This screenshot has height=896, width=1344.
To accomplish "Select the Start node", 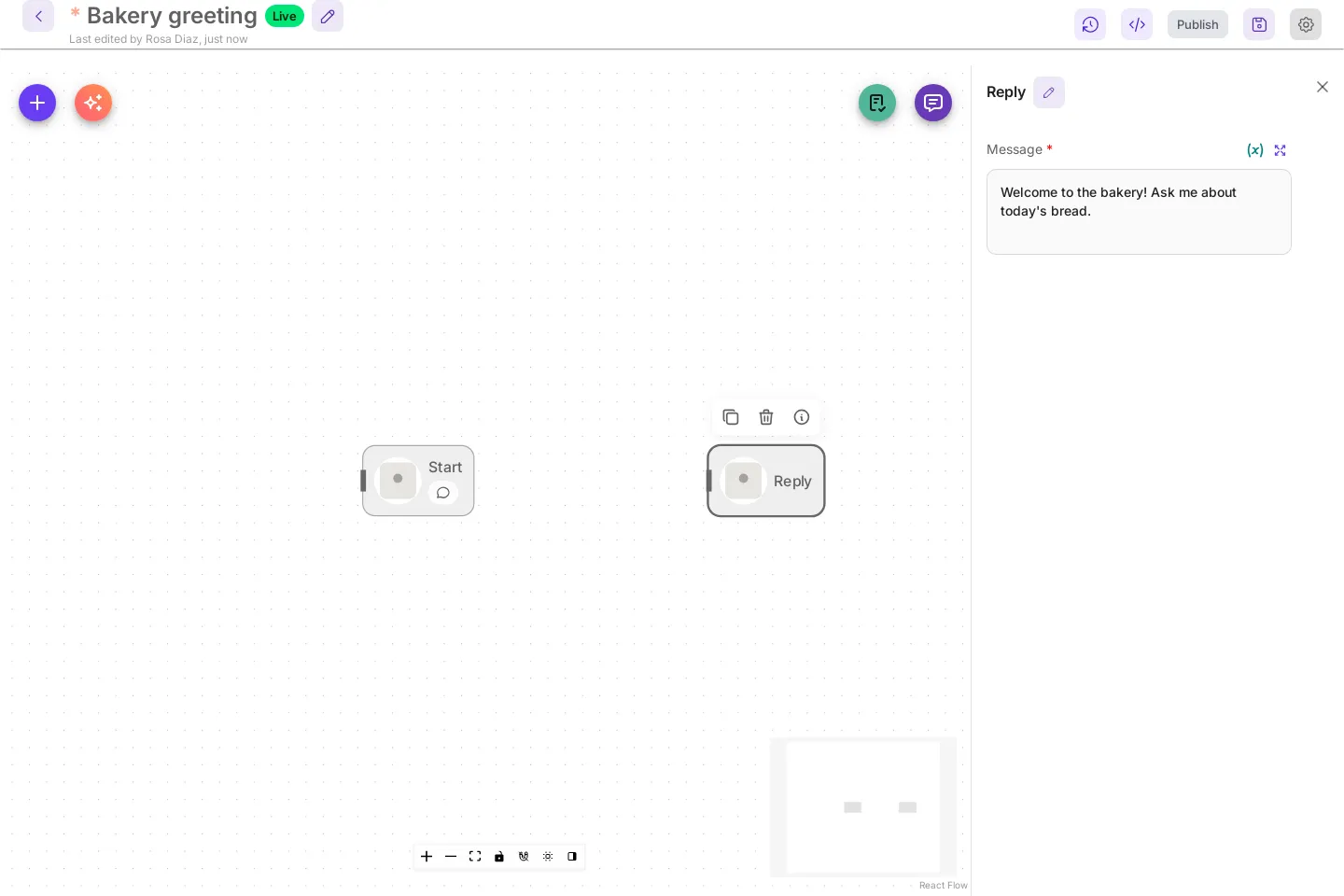I will pos(418,481).
